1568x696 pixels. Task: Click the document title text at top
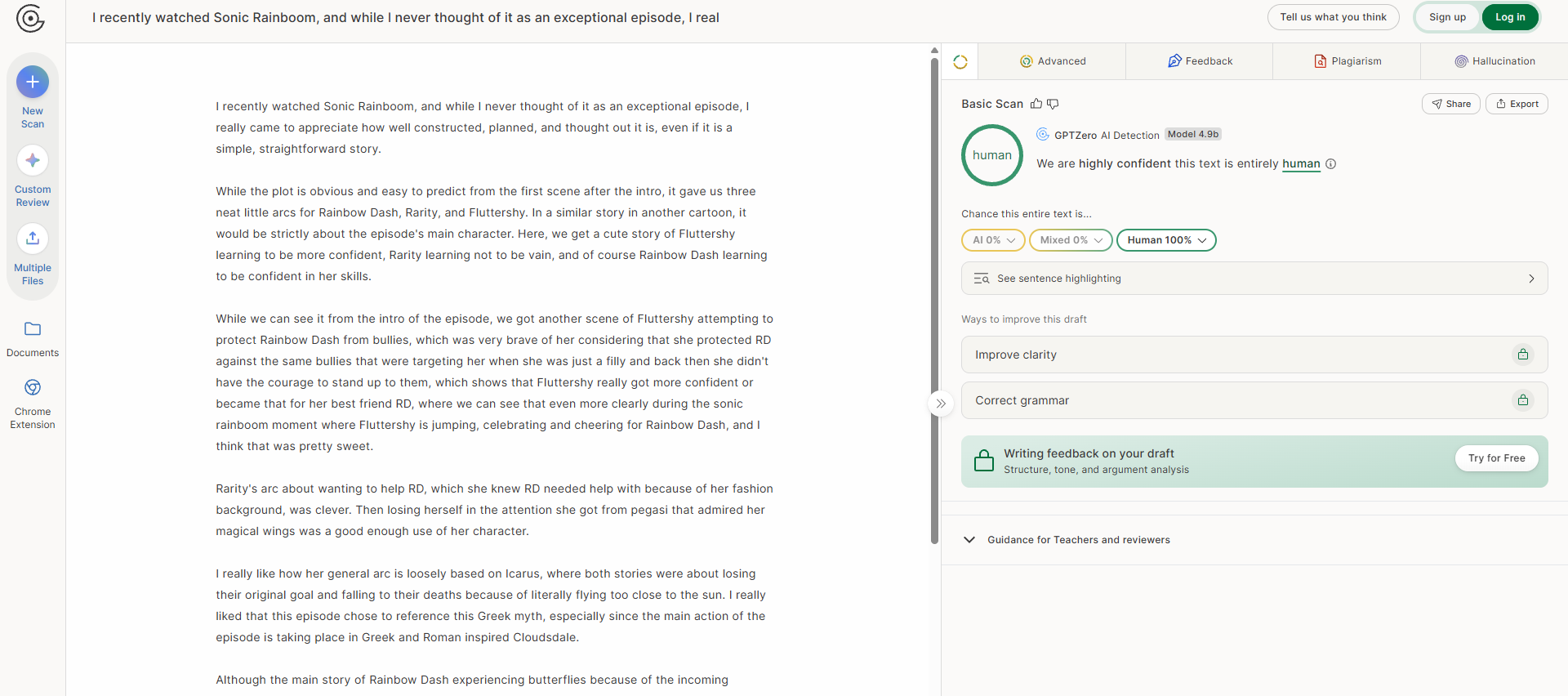point(405,18)
